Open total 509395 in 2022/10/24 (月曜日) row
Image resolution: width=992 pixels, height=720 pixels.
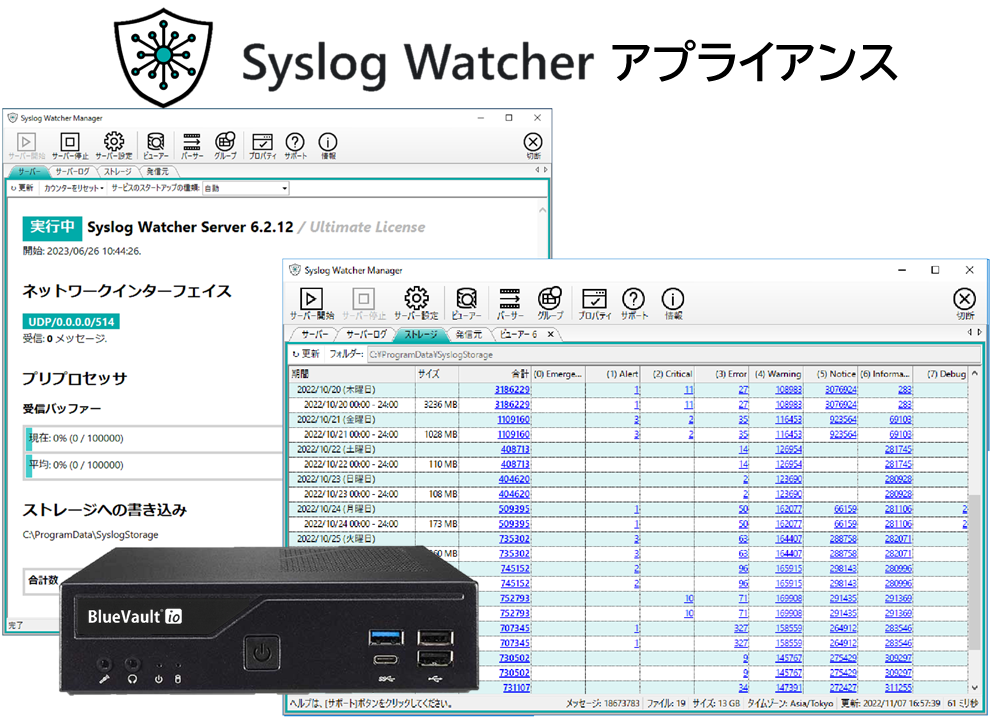514,509
